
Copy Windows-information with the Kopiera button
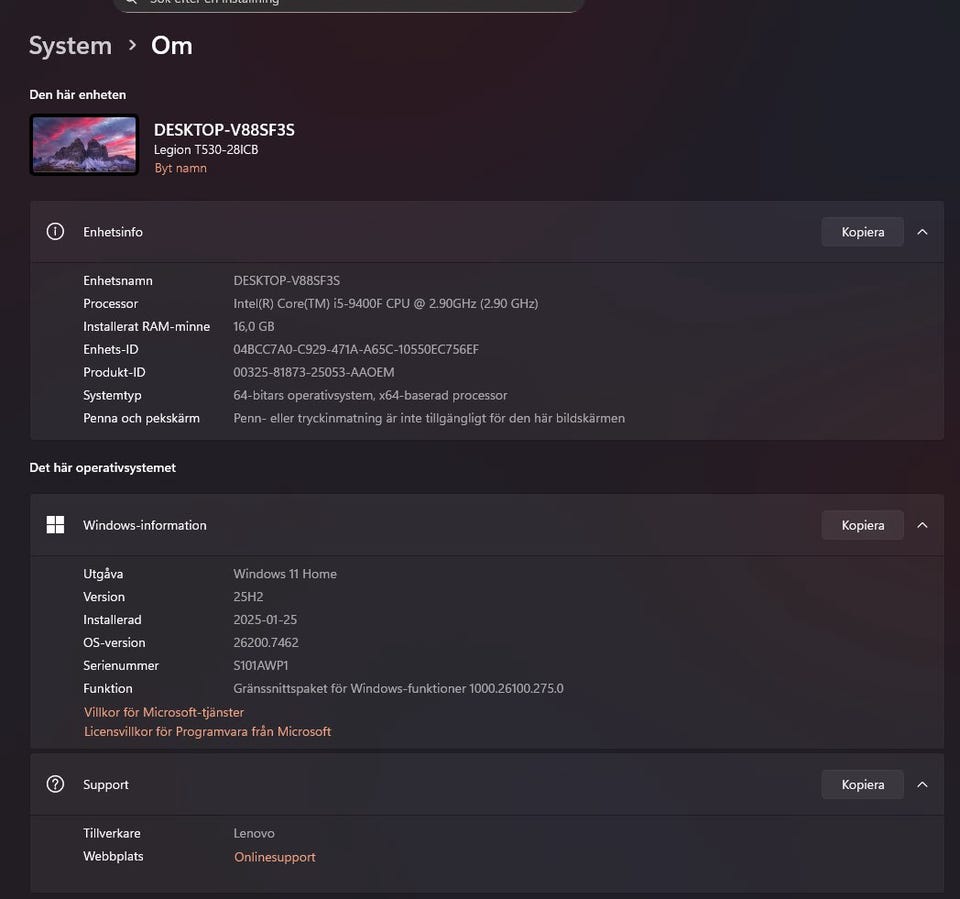862,525
